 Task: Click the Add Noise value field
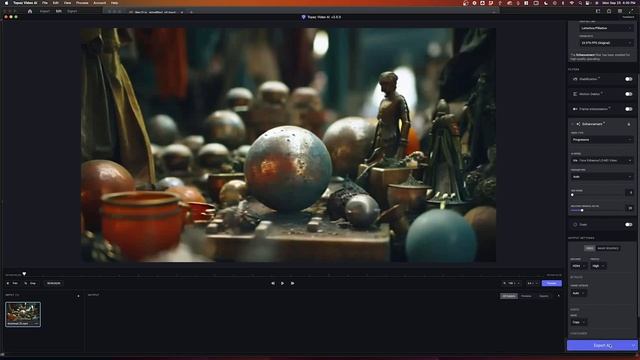(x=629, y=193)
